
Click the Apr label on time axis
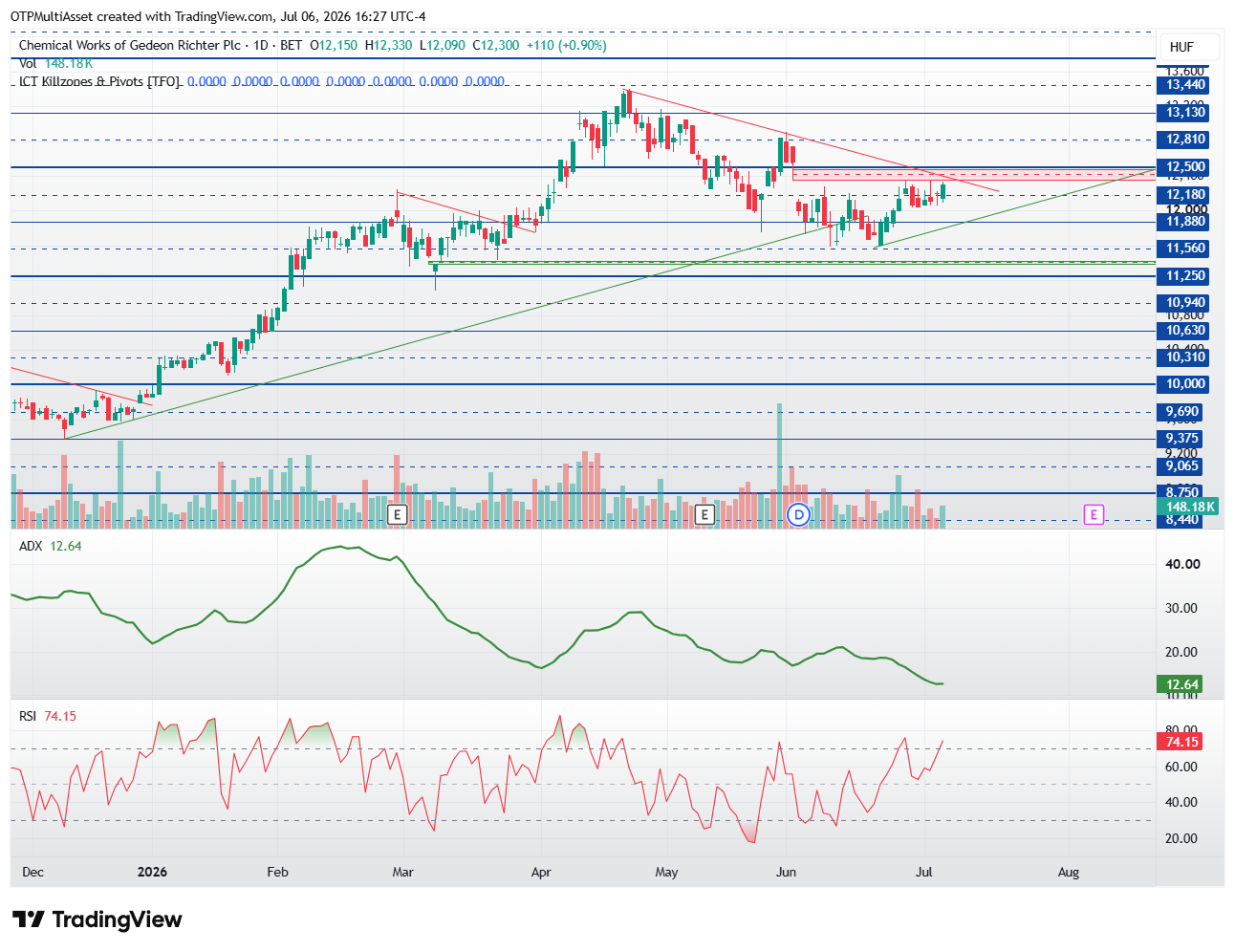click(x=541, y=872)
